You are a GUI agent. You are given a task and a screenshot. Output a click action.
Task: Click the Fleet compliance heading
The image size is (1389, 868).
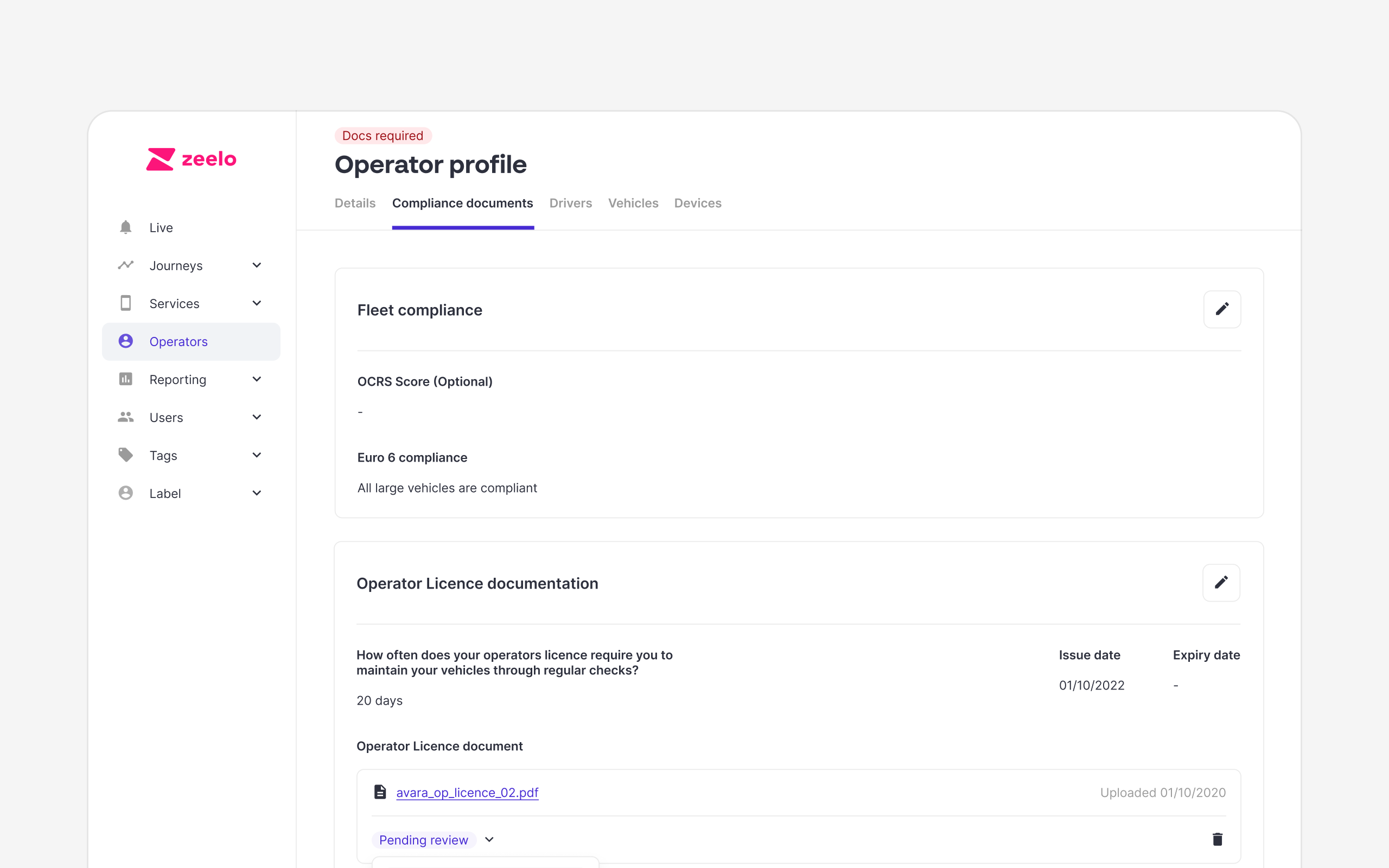tap(419, 310)
